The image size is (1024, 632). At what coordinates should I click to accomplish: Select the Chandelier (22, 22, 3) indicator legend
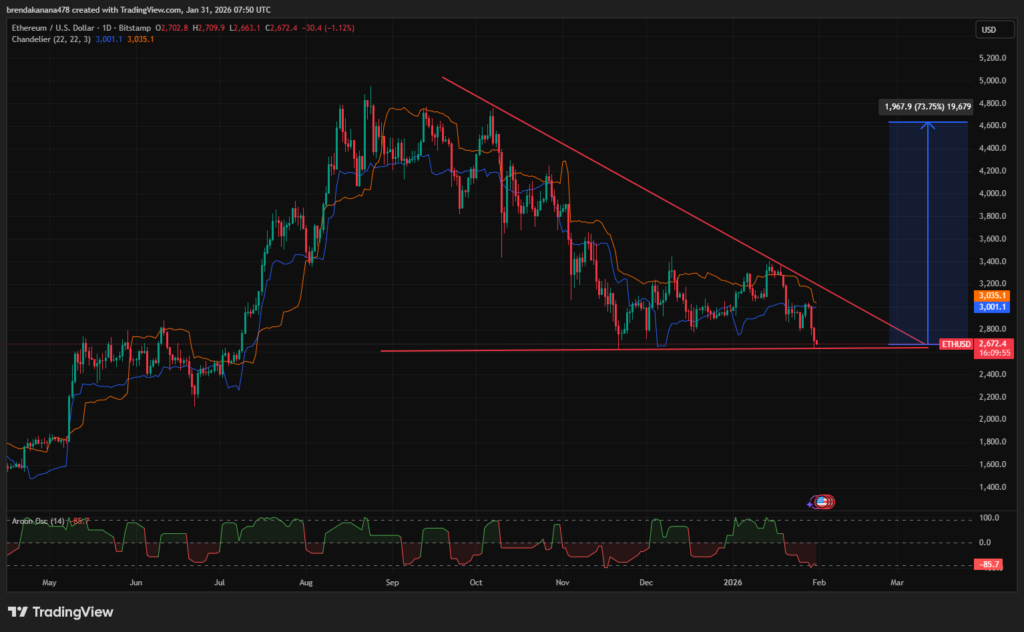(x=51, y=39)
